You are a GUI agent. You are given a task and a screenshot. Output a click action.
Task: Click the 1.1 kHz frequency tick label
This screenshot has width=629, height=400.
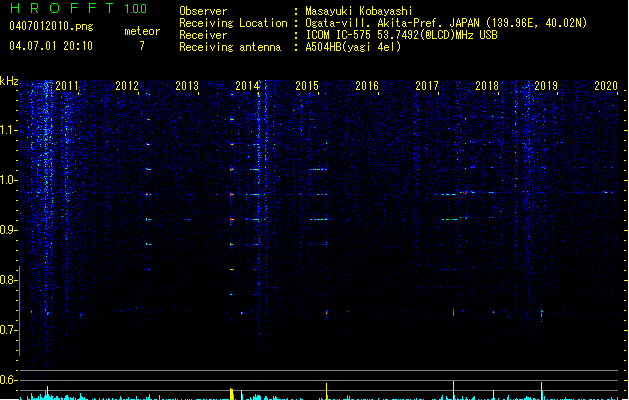(x=8, y=130)
